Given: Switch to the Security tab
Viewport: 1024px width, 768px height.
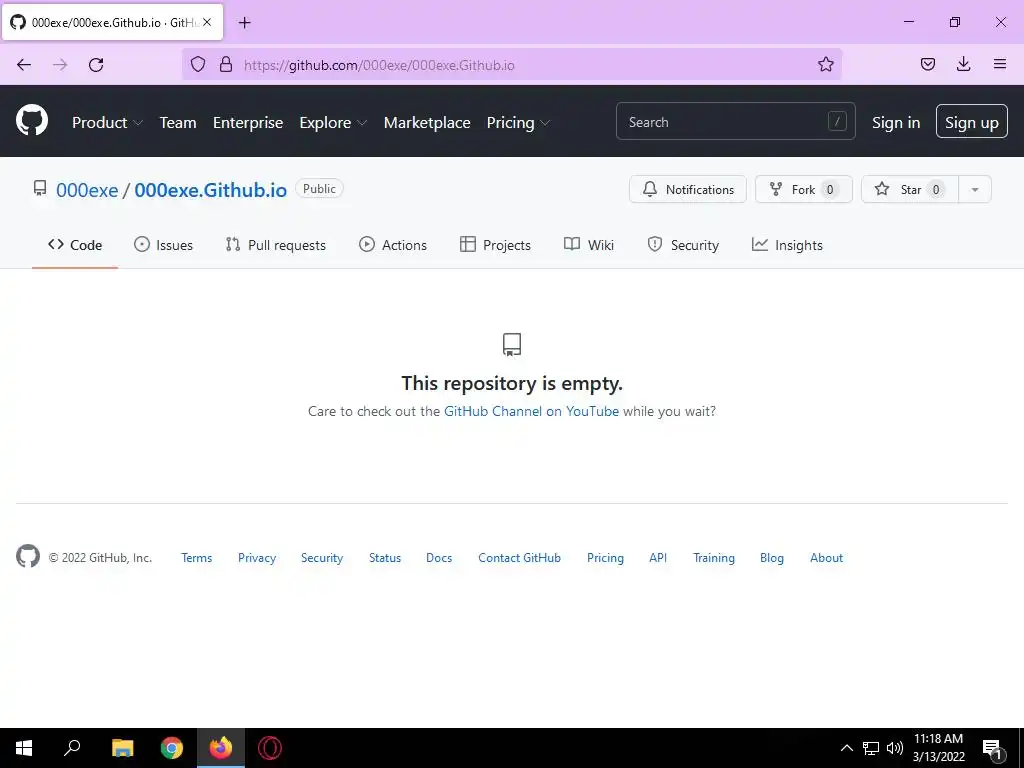Looking at the screenshot, I should point(683,245).
